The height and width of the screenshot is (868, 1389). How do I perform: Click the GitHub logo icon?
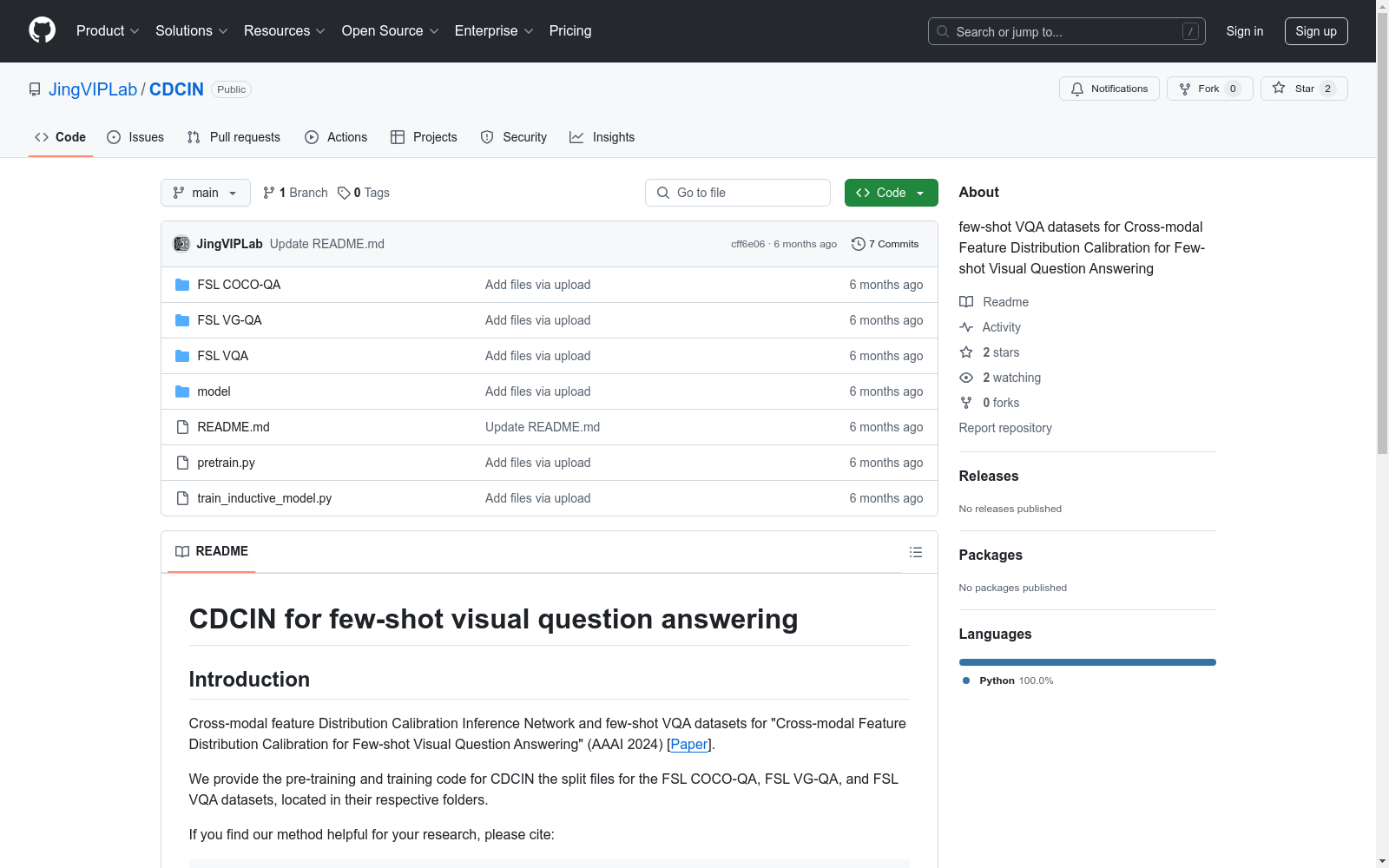[x=42, y=30]
